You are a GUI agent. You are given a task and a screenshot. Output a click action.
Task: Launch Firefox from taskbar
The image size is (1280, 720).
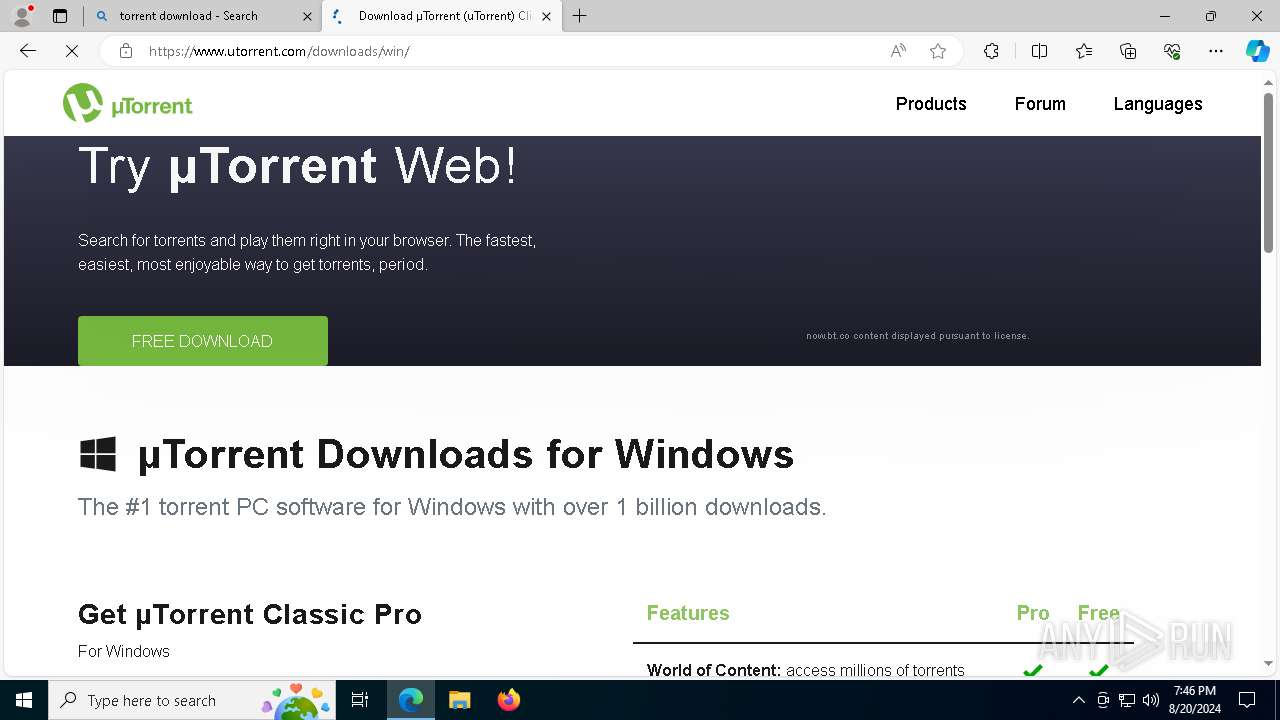tap(508, 700)
